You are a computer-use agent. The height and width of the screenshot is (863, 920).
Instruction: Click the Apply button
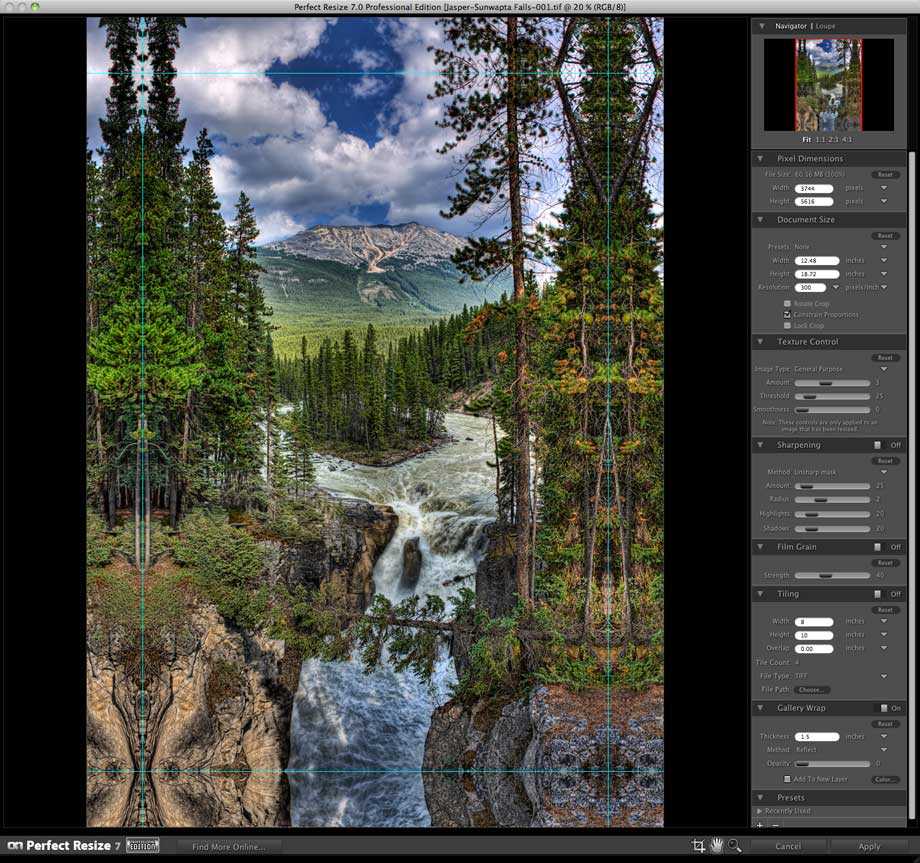(x=869, y=846)
